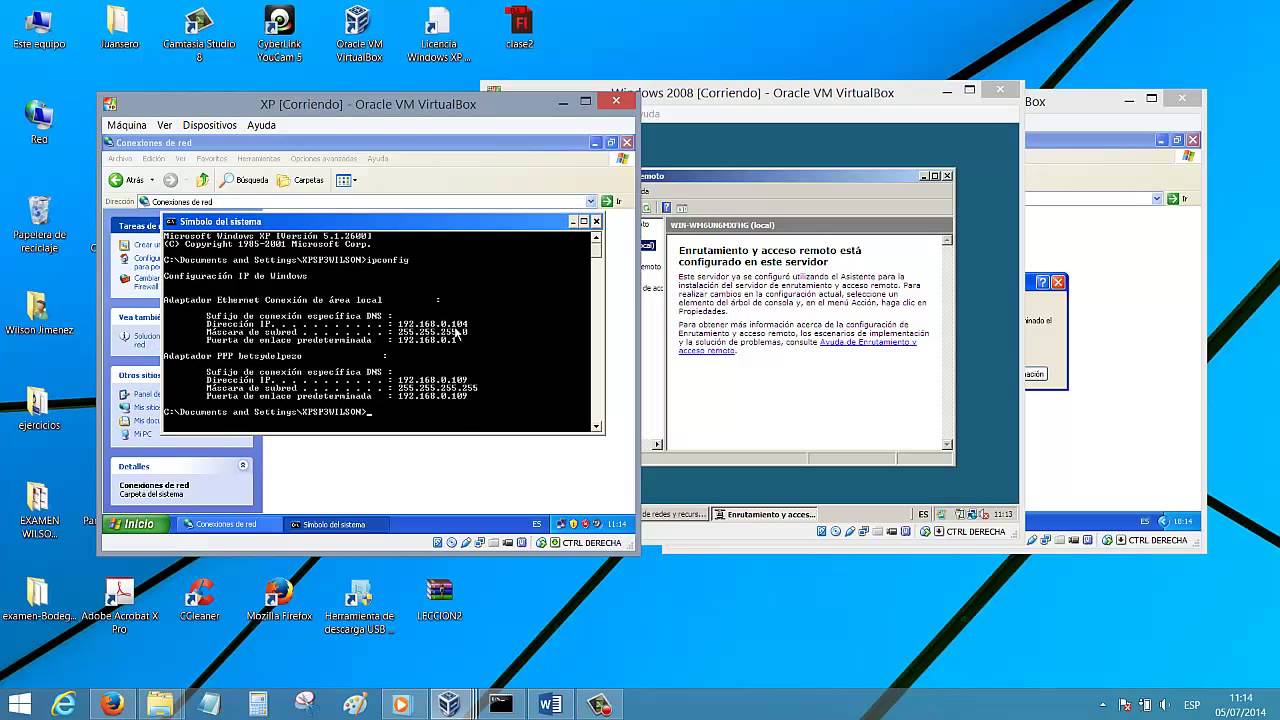
Task: Open Herramientas menu in Conexiones de red
Action: tap(259, 159)
